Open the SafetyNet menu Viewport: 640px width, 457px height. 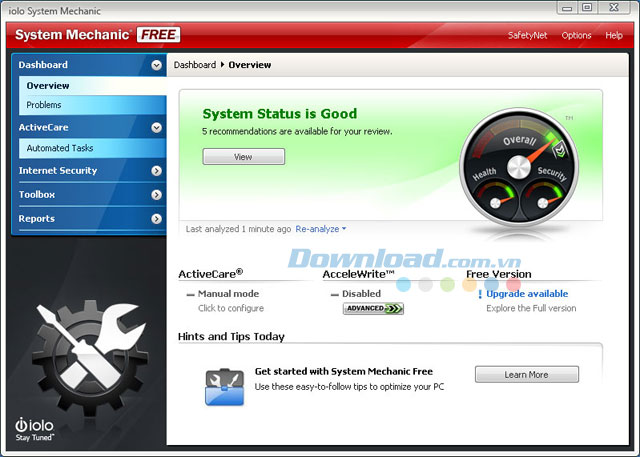[527, 35]
